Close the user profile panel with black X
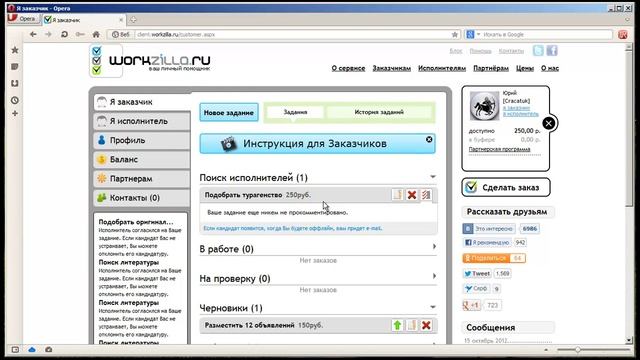 [x=549, y=123]
